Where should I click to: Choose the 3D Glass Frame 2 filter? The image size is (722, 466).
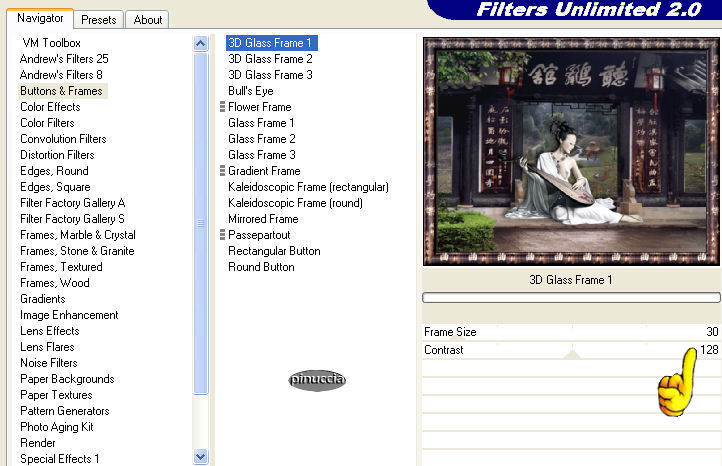270,59
